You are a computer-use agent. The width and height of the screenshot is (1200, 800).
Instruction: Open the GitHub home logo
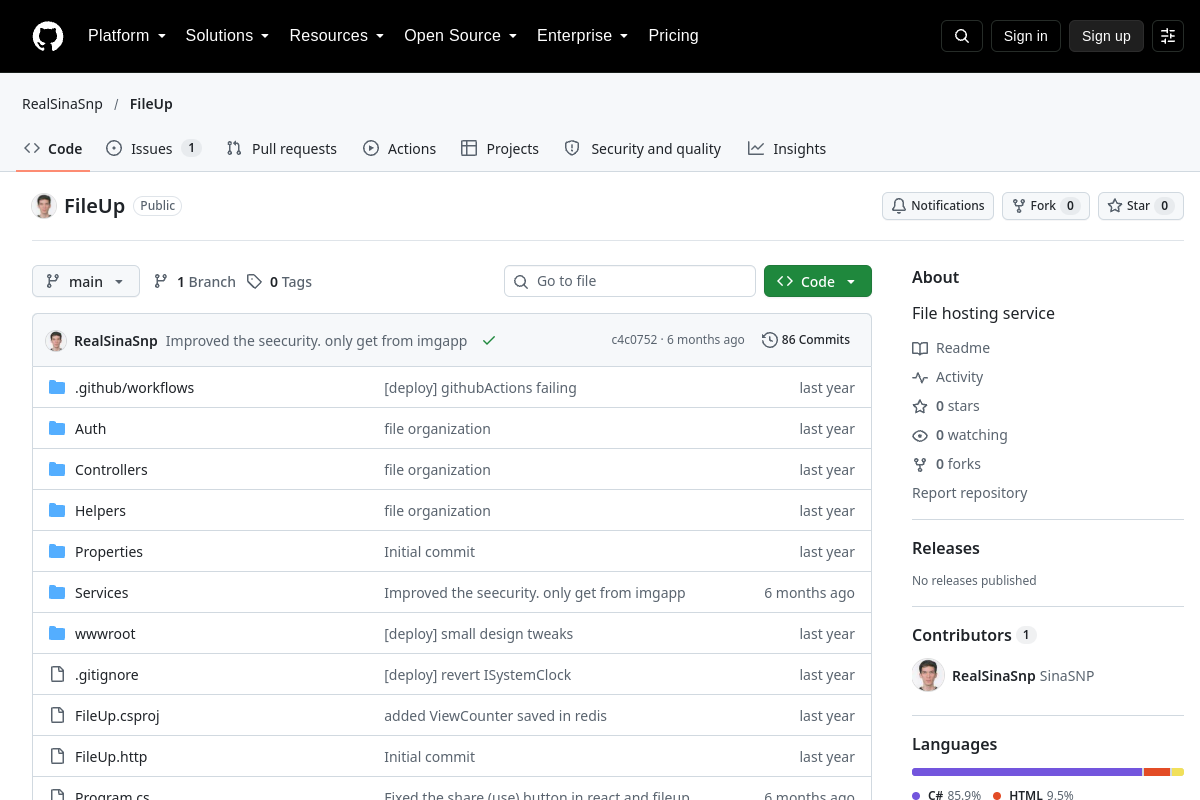point(48,36)
